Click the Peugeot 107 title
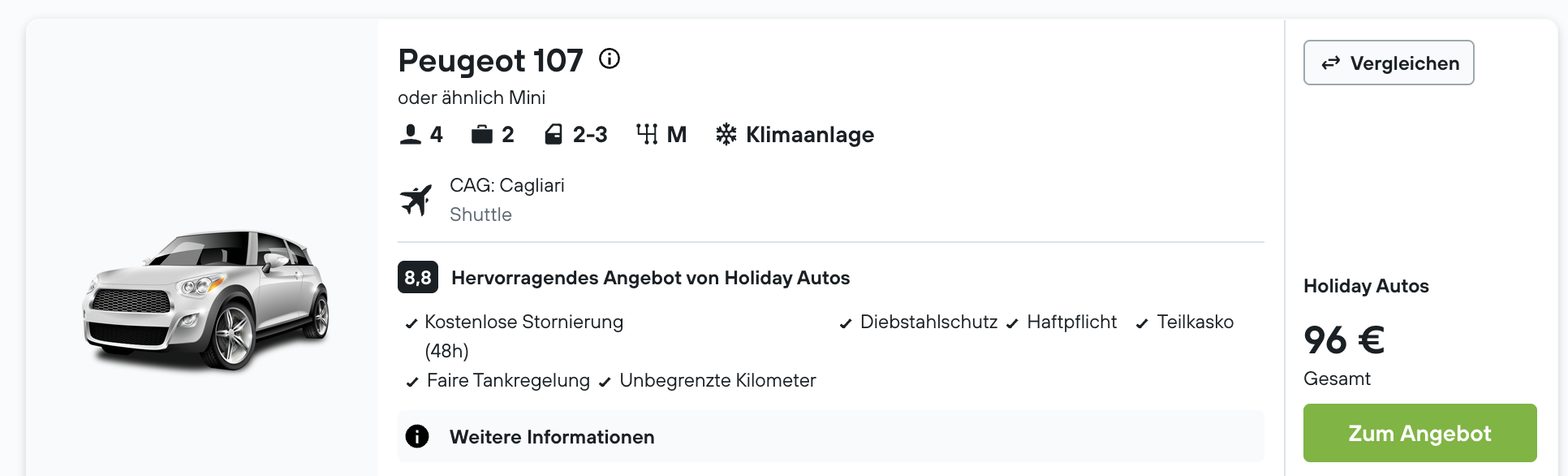This screenshot has width=1568, height=476. (x=490, y=60)
